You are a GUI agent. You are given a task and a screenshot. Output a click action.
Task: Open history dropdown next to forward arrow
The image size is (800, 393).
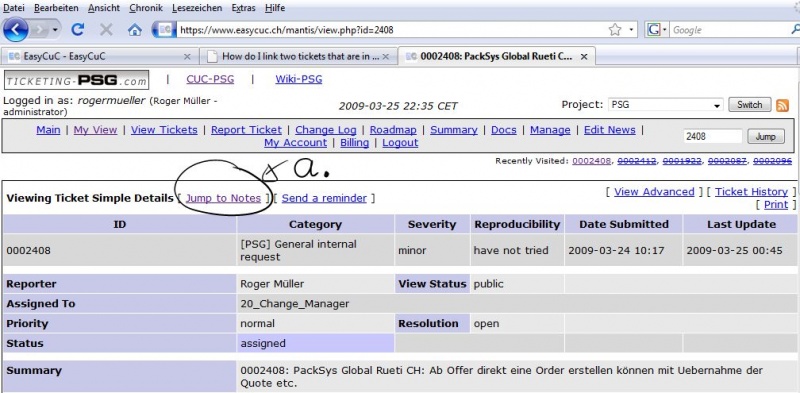[55, 30]
